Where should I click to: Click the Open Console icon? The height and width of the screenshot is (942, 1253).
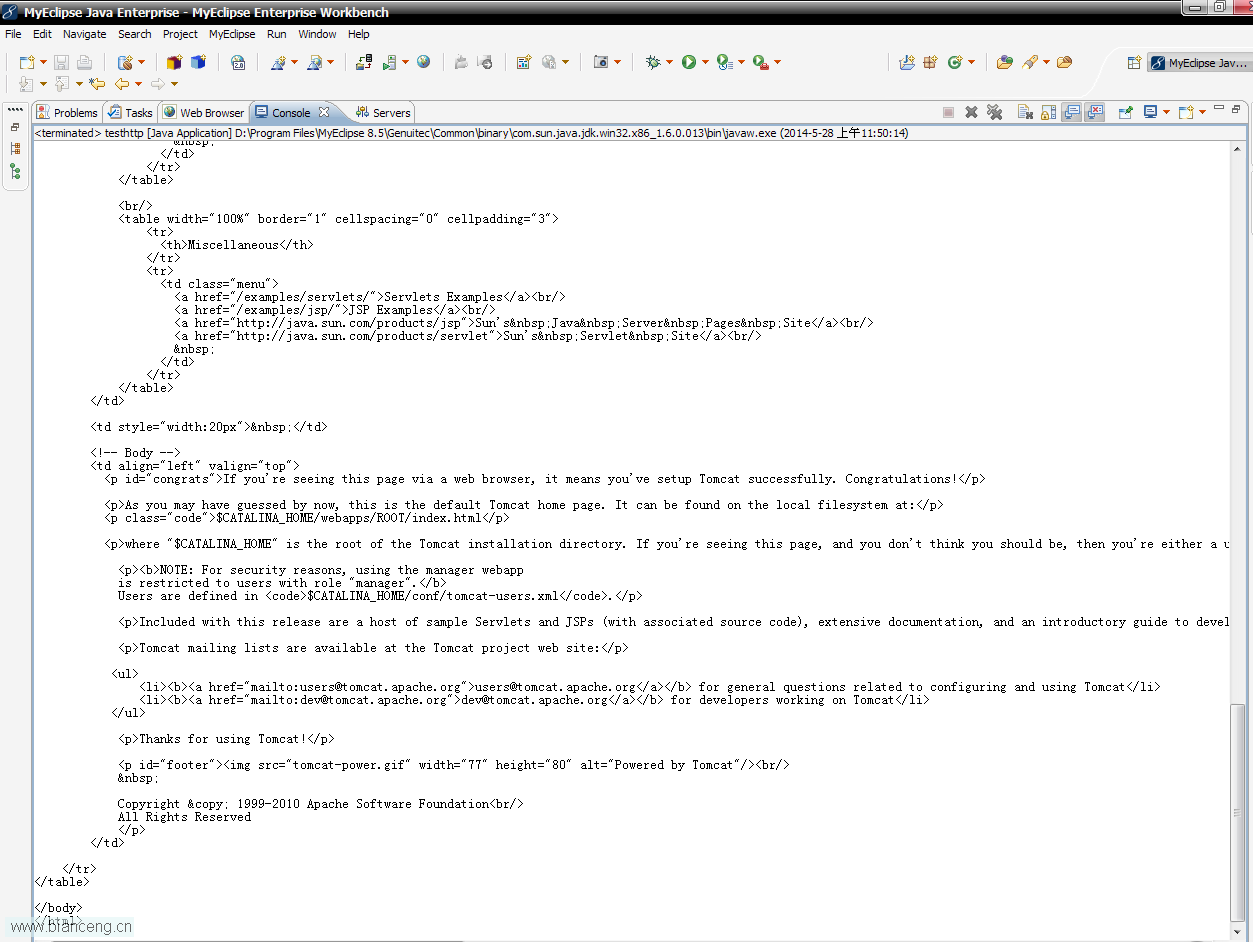click(1186, 112)
